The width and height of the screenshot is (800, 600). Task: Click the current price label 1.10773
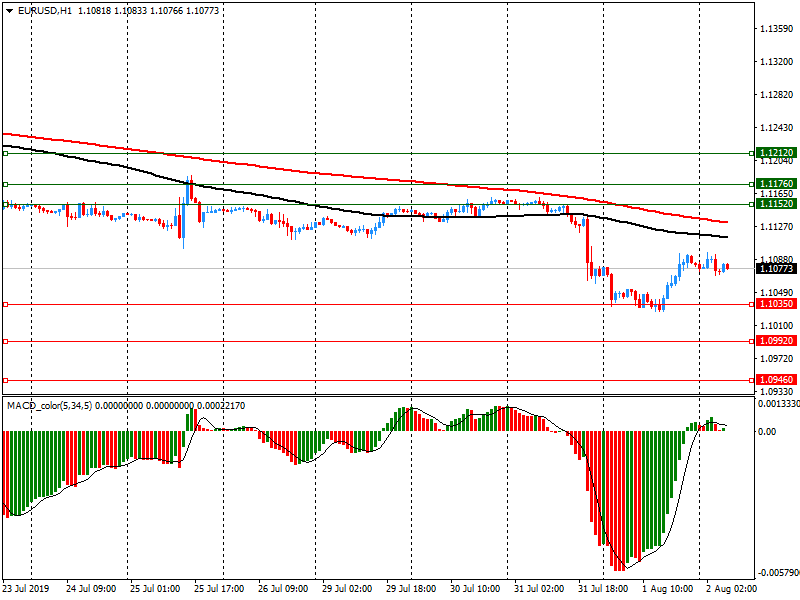[x=777, y=268]
